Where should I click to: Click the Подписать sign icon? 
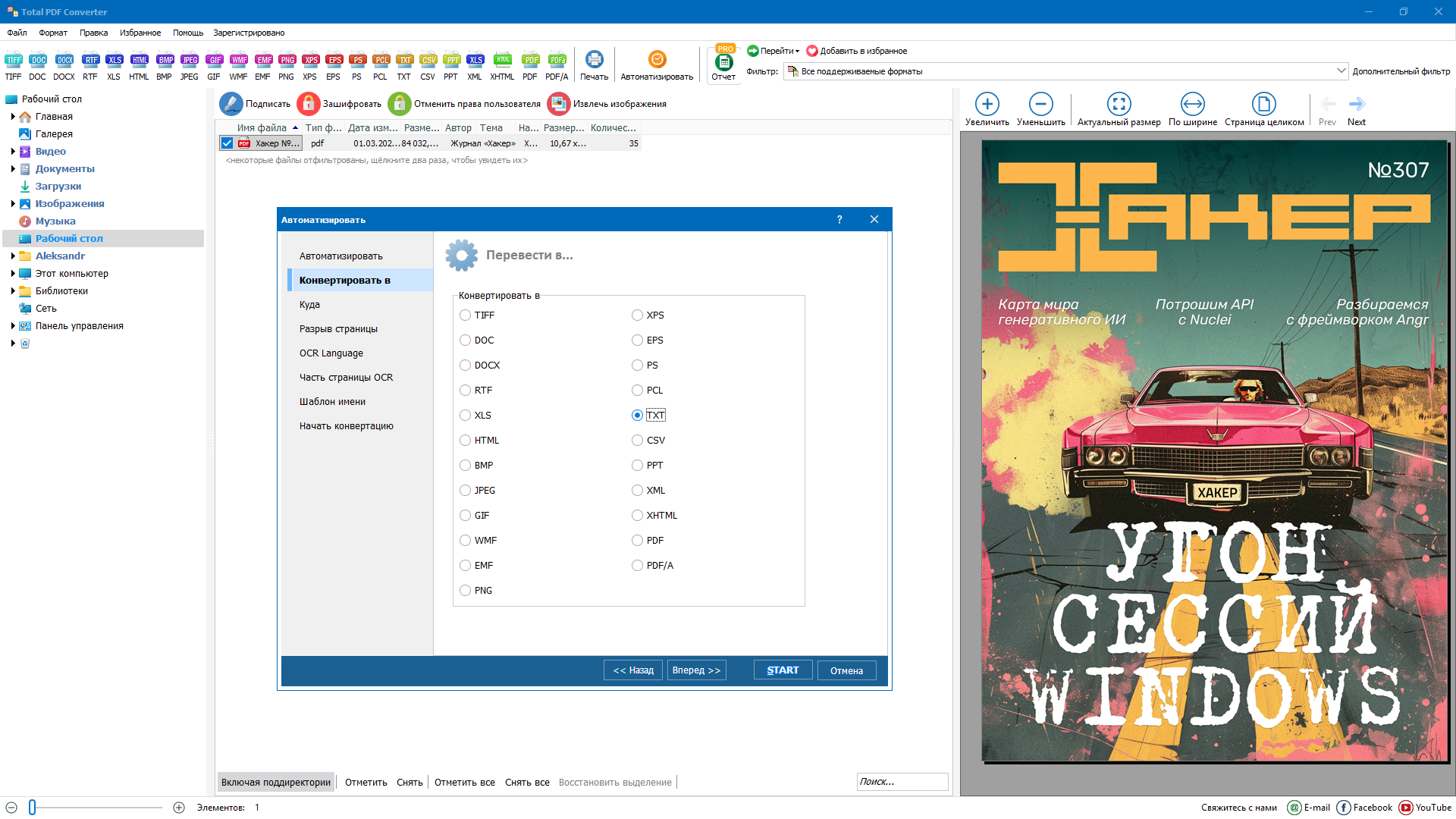pyautogui.click(x=231, y=104)
